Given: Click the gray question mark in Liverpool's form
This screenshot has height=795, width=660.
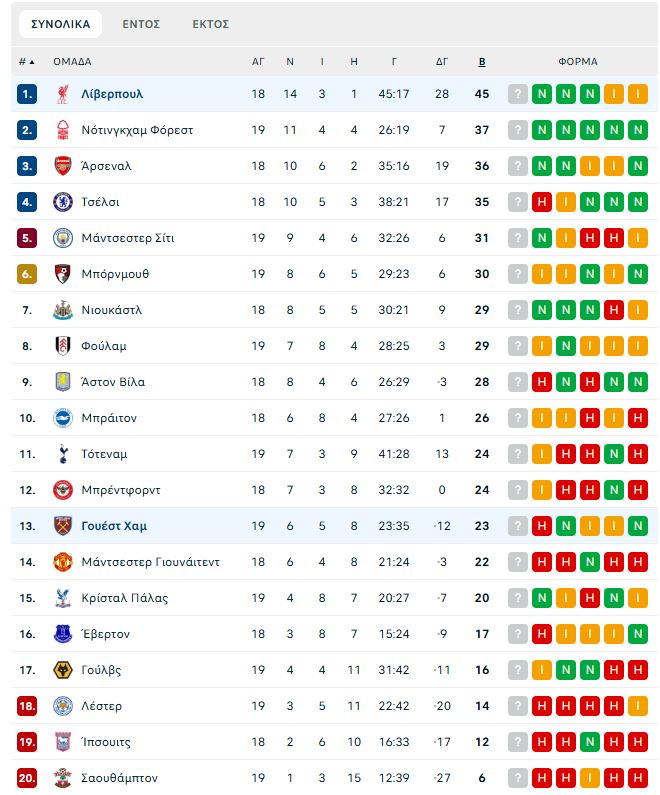Looking at the screenshot, I should [x=518, y=94].
